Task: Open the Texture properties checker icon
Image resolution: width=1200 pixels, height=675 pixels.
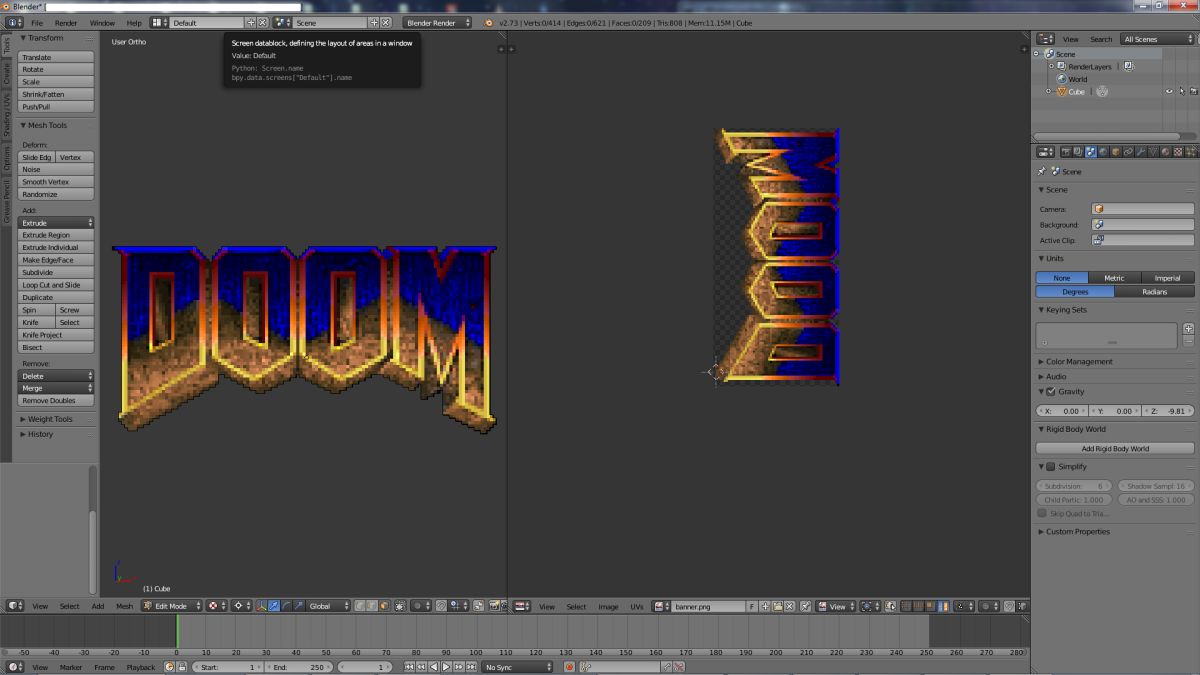Action: click(1178, 152)
